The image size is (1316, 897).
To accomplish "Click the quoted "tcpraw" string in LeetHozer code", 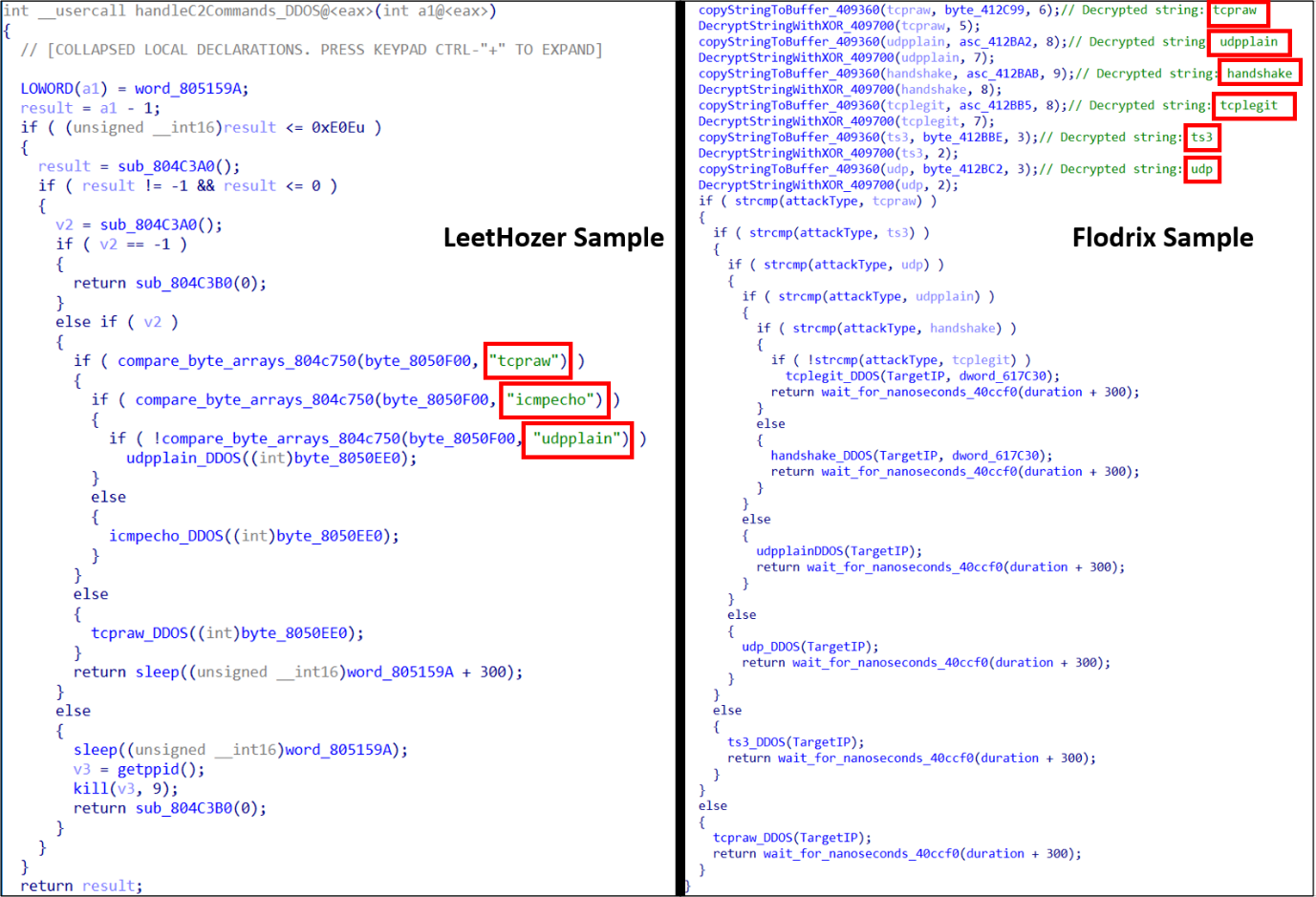I will point(527,361).
